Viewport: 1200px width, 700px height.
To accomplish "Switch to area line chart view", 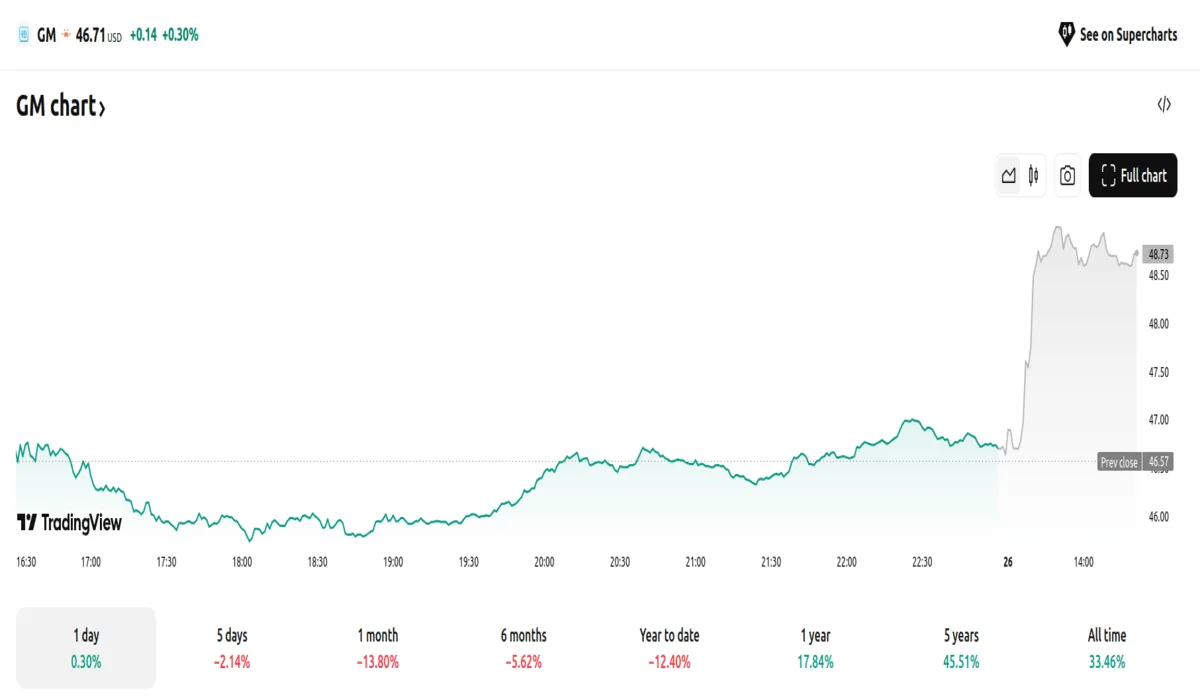I will 1008,176.
